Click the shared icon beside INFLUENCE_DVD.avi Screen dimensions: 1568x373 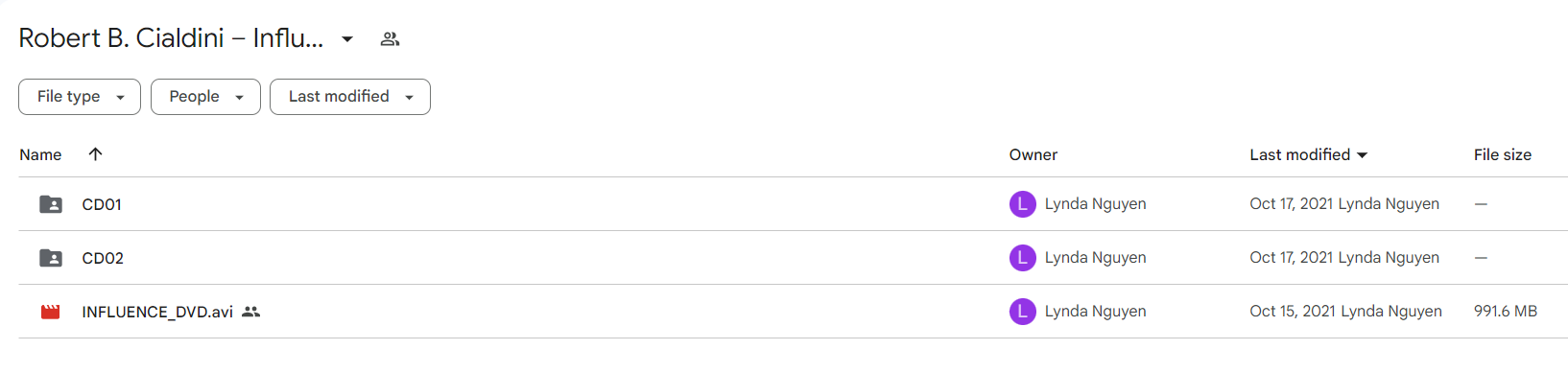[x=251, y=312]
